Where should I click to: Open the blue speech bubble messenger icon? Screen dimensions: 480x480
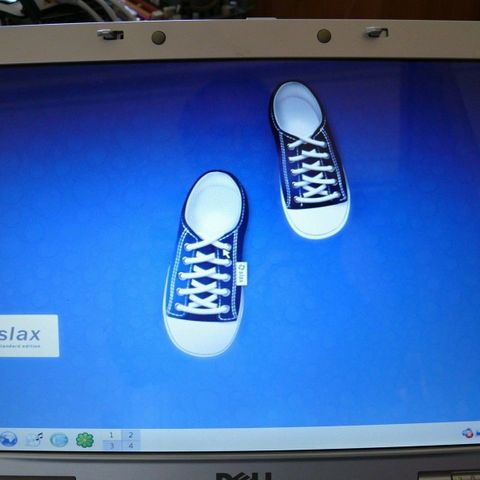click(x=59, y=440)
